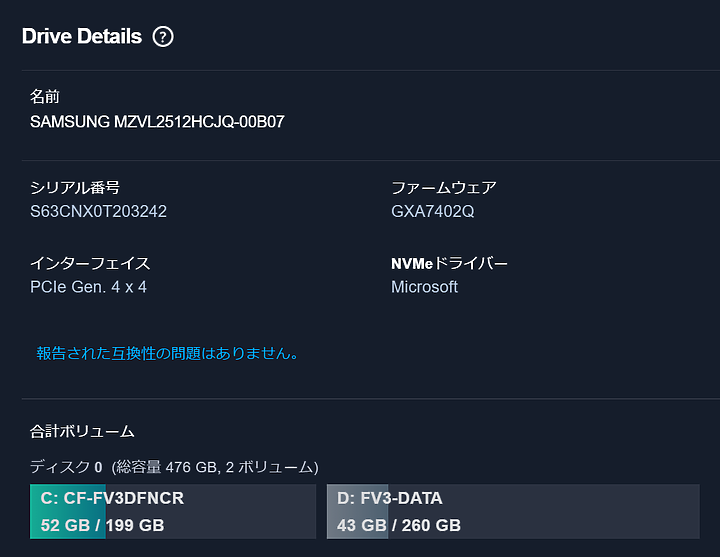Select the drive name SAMSUNG MZVL2512HCJQ-00B07
720x557 pixels.
click(158, 122)
